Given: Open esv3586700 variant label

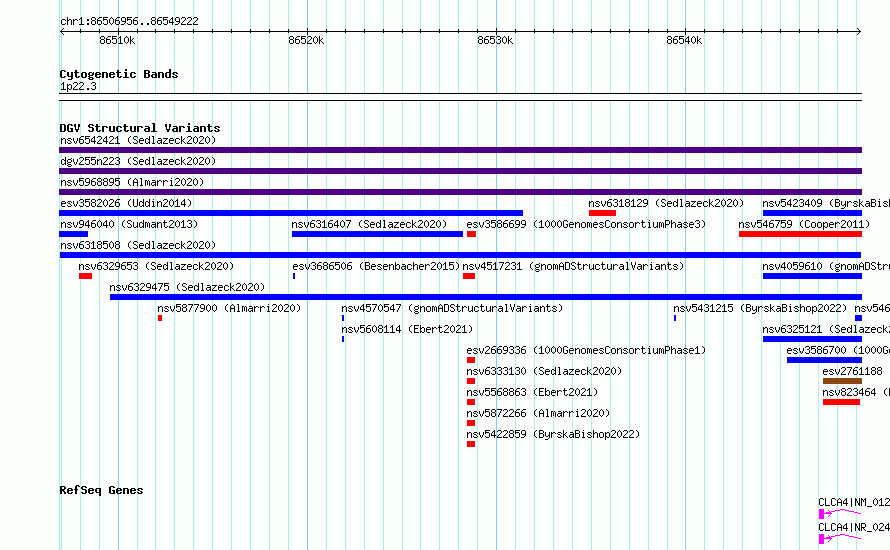Looking at the screenshot, I should pos(838,350).
